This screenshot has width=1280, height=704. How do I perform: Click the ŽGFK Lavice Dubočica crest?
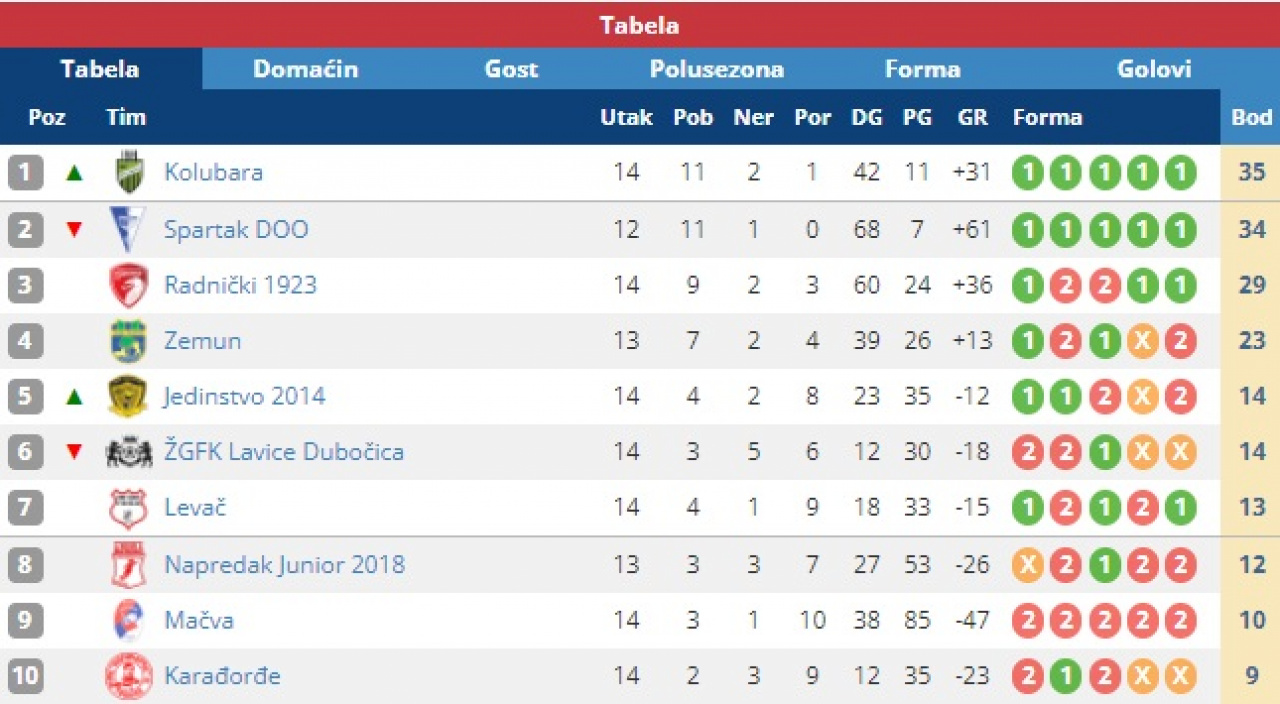tap(128, 452)
